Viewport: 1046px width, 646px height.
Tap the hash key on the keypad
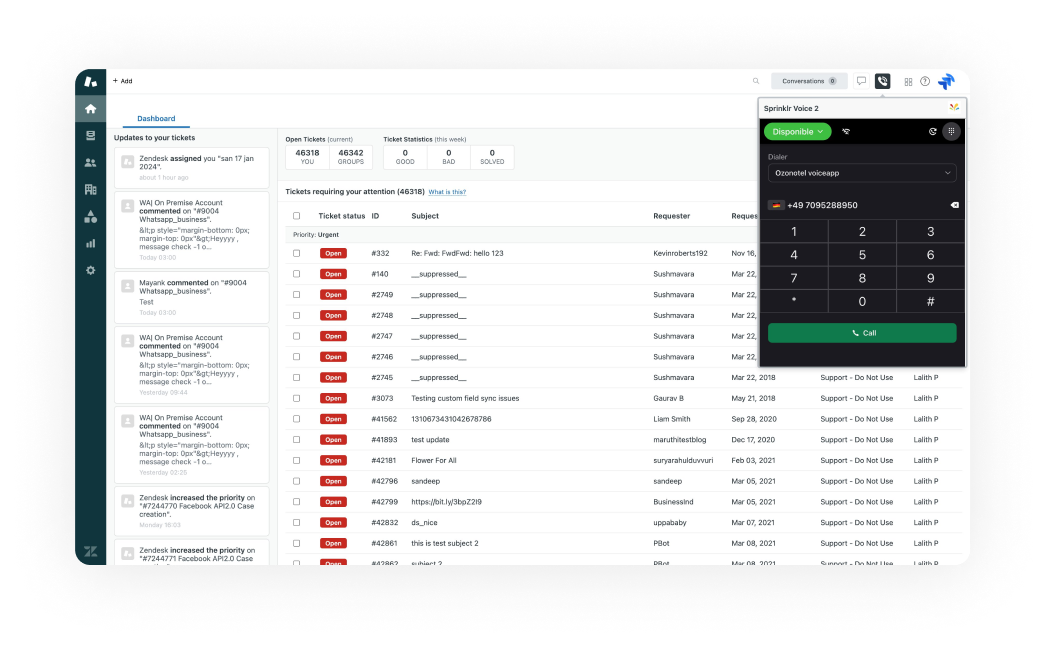(931, 302)
